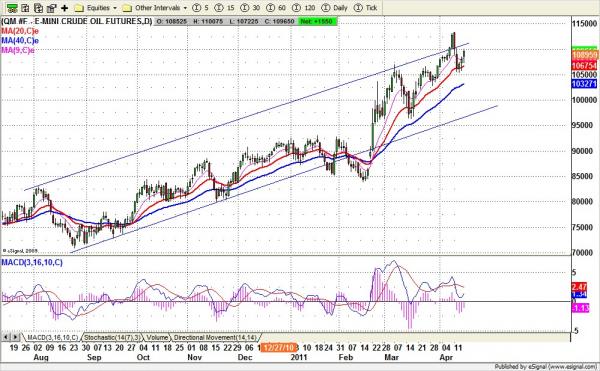Select the MACD(3,16,10,C) study tab
600x371 pixels.
coord(52,337)
